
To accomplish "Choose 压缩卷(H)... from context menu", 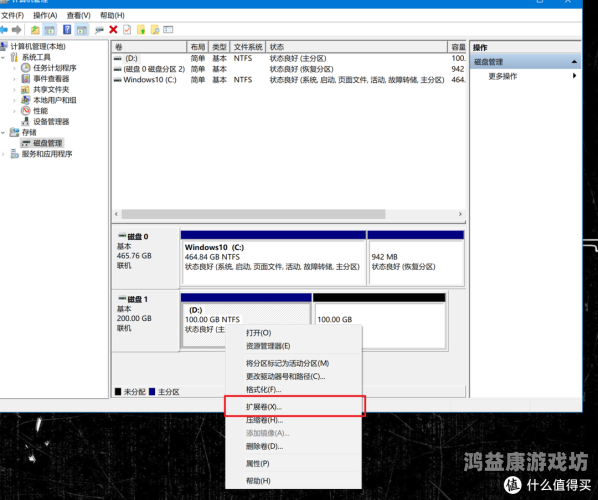I will [x=294, y=420].
